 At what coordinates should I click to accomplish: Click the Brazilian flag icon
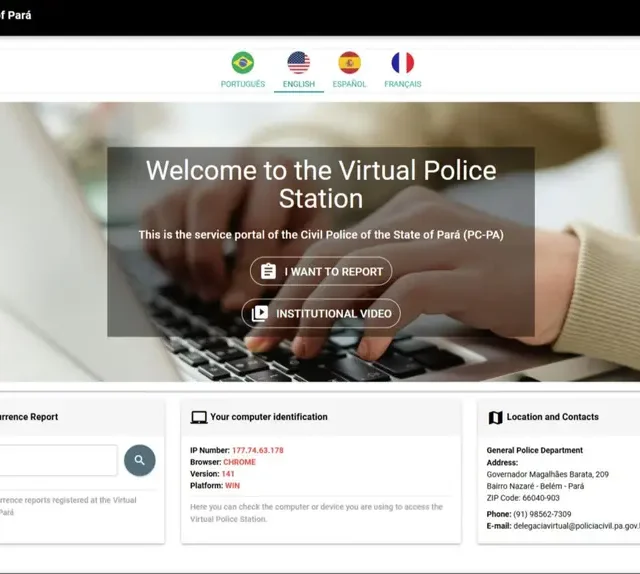(x=243, y=63)
